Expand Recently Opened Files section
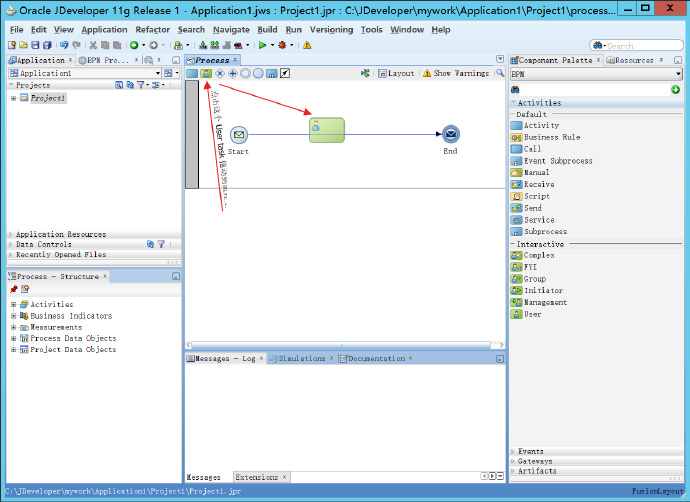Image resolution: width=690 pixels, height=502 pixels. [11, 254]
